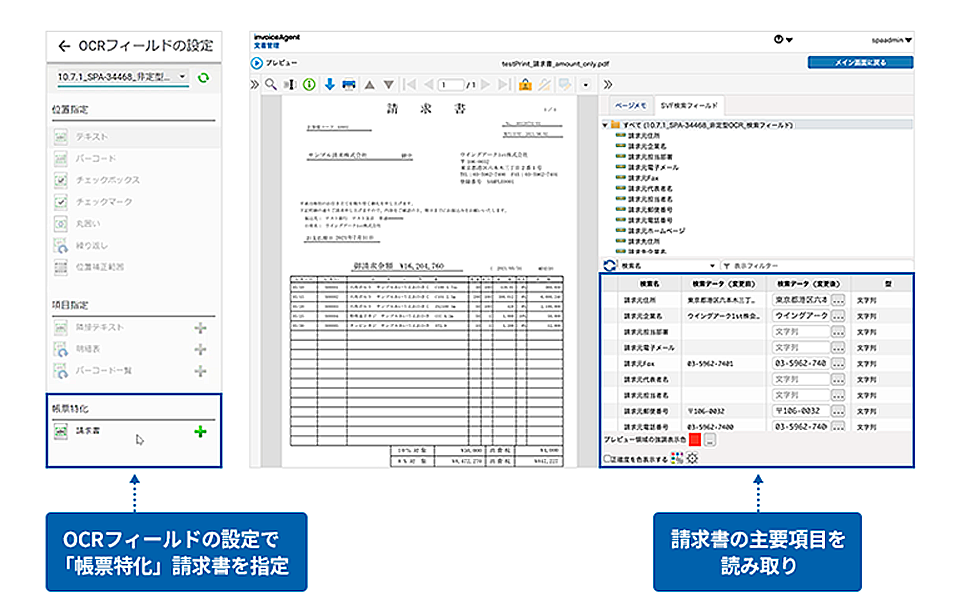Go to the next page arrow
The height and width of the screenshot is (608, 960).
pyautogui.click(x=488, y=85)
